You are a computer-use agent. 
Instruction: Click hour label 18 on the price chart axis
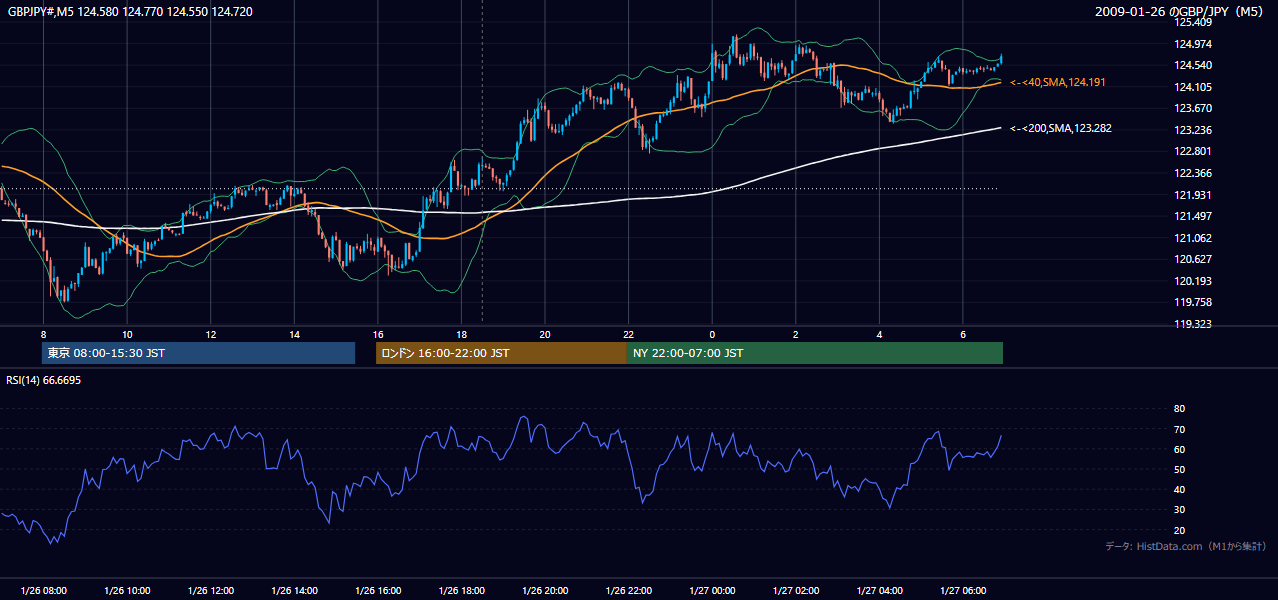pos(461,334)
